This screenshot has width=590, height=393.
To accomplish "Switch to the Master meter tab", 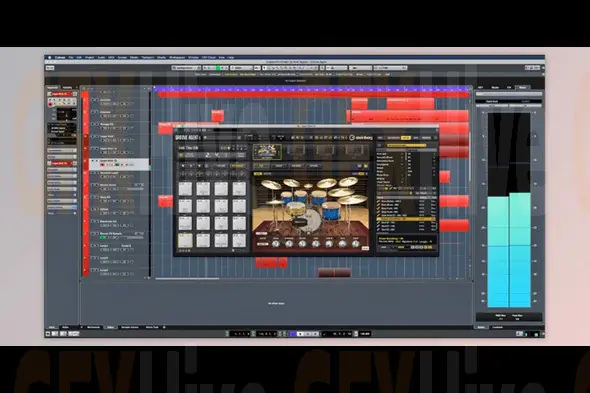I will coord(481,327).
